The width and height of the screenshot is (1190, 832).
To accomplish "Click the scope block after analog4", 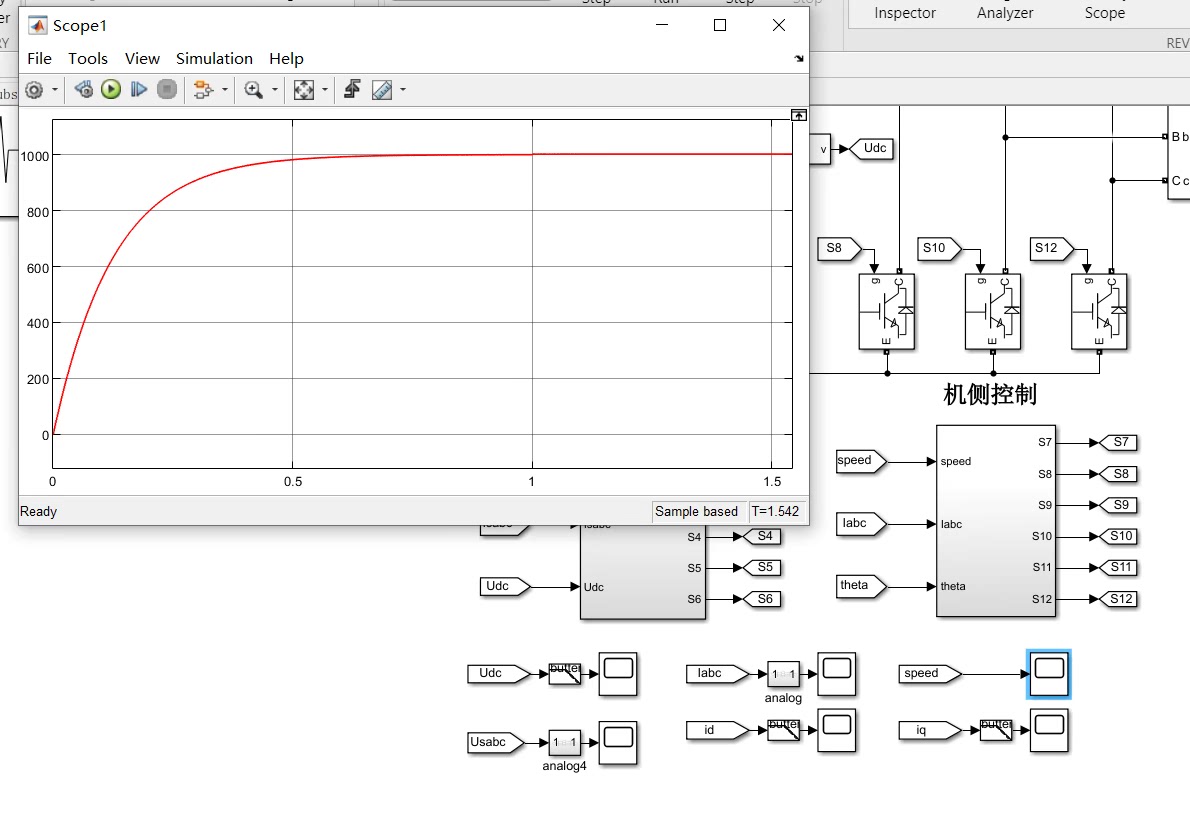I will pyautogui.click(x=618, y=742).
